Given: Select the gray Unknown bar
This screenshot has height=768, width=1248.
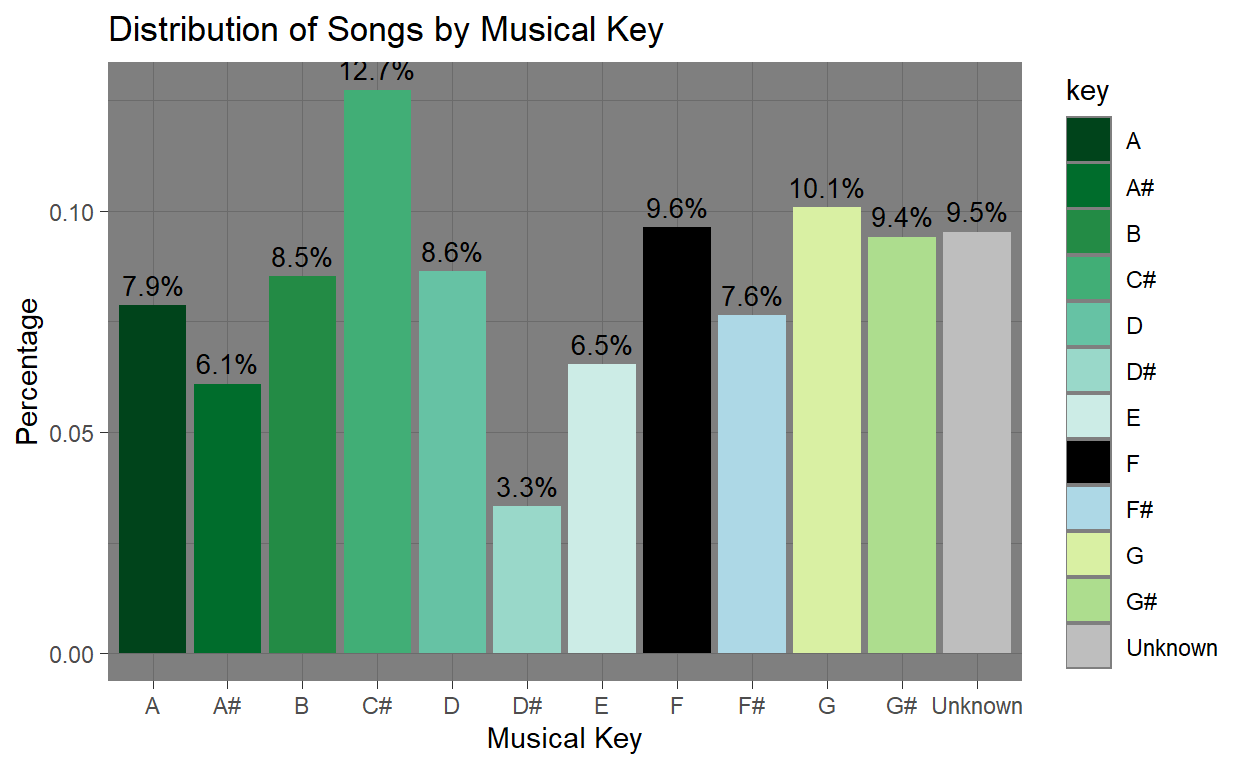Looking at the screenshot, I should tap(976, 442).
